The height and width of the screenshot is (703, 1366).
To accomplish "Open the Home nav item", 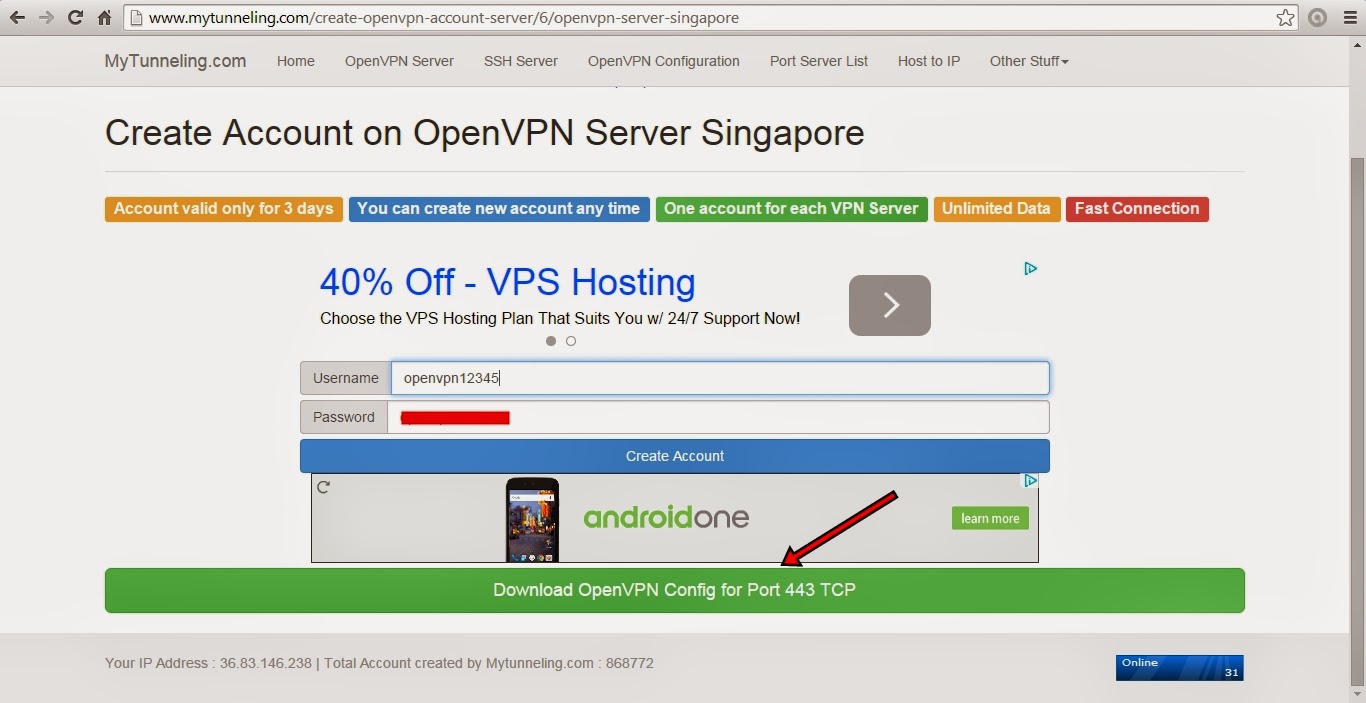I will click(296, 61).
